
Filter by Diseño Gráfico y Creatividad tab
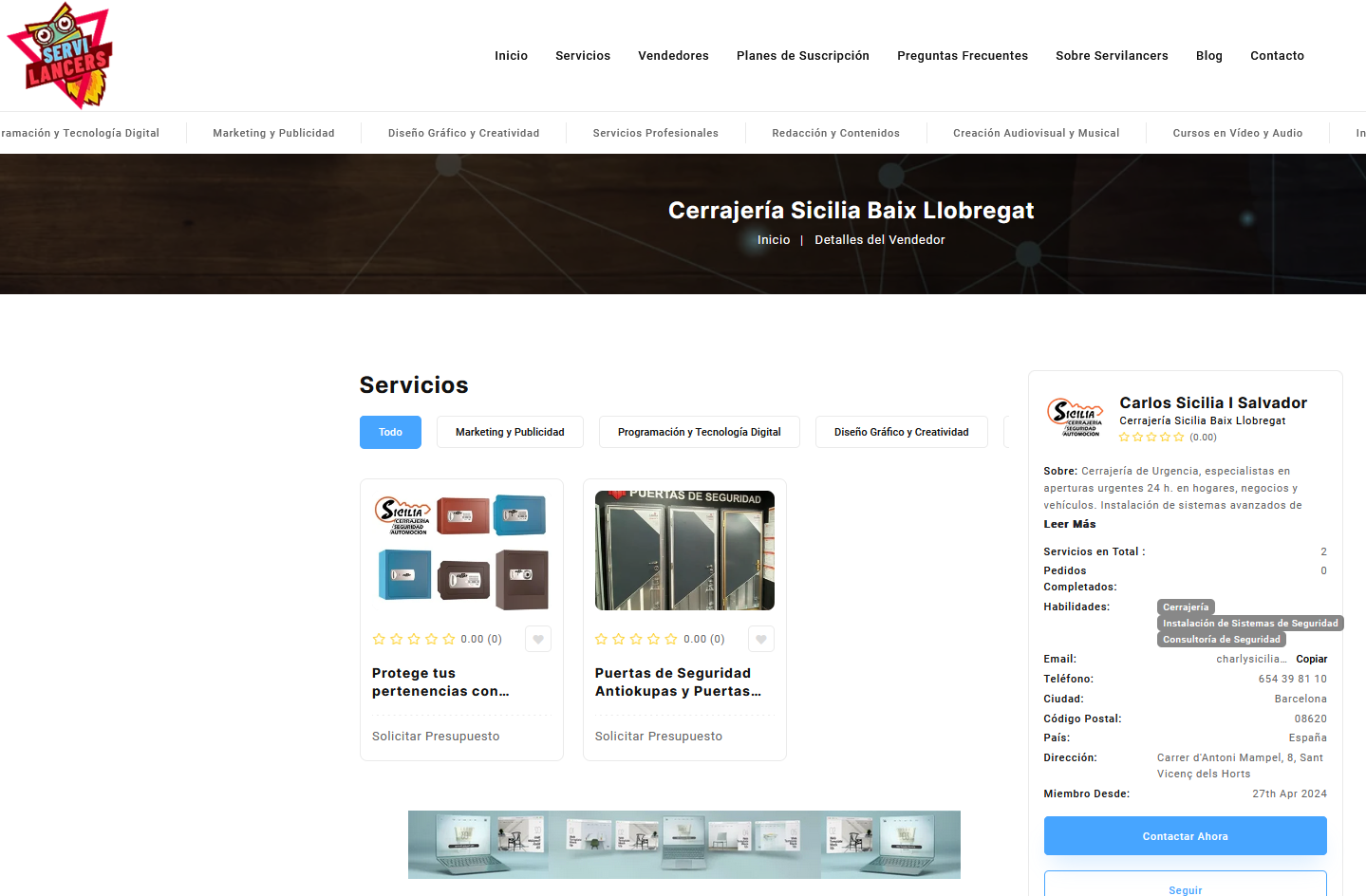pos(902,432)
